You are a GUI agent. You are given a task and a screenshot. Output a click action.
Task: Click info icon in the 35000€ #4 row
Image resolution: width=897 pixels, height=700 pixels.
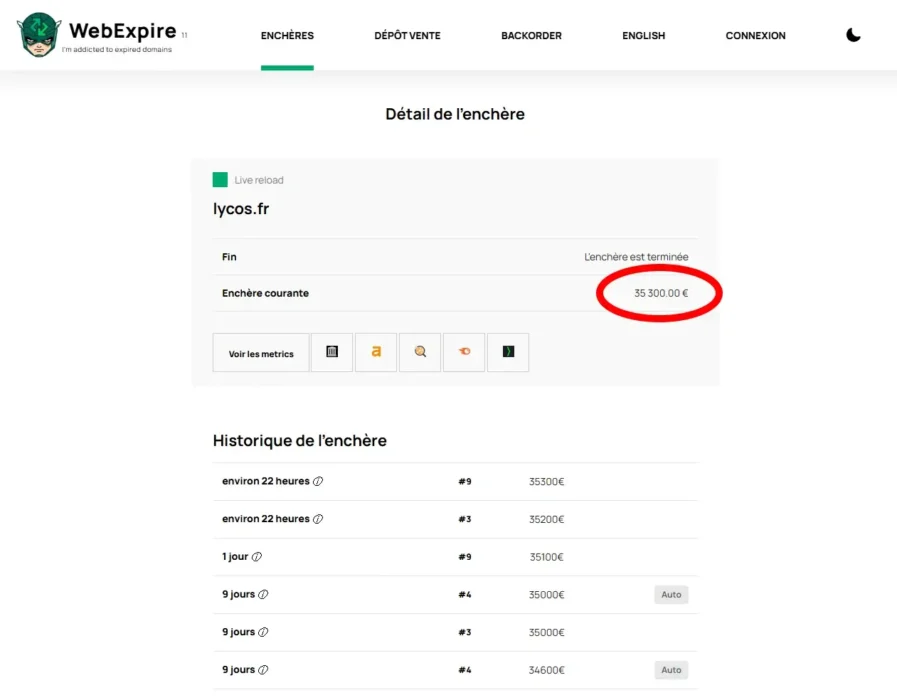tap(263, 594)
